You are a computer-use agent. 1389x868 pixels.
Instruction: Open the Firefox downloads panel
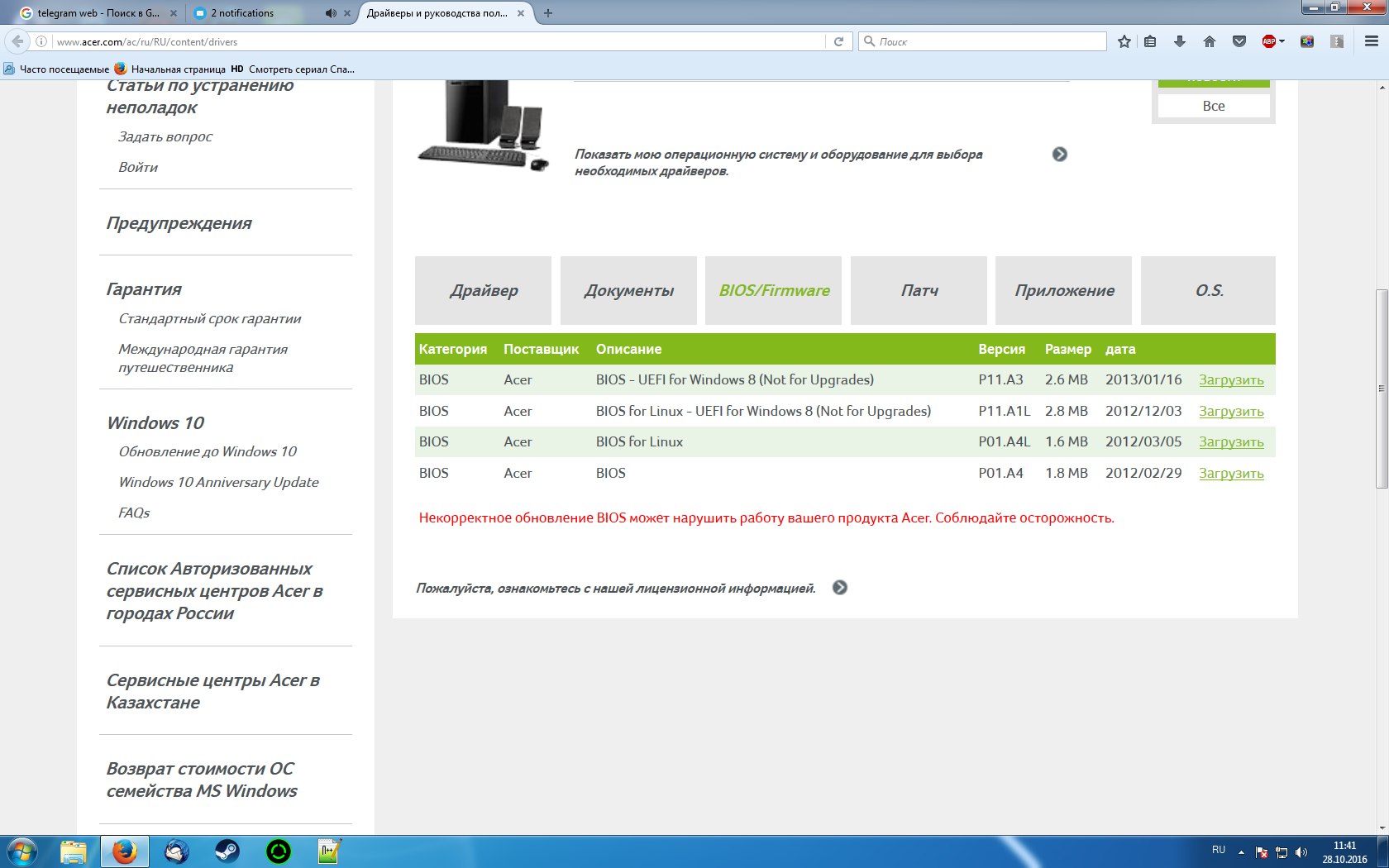[1180, 41]
